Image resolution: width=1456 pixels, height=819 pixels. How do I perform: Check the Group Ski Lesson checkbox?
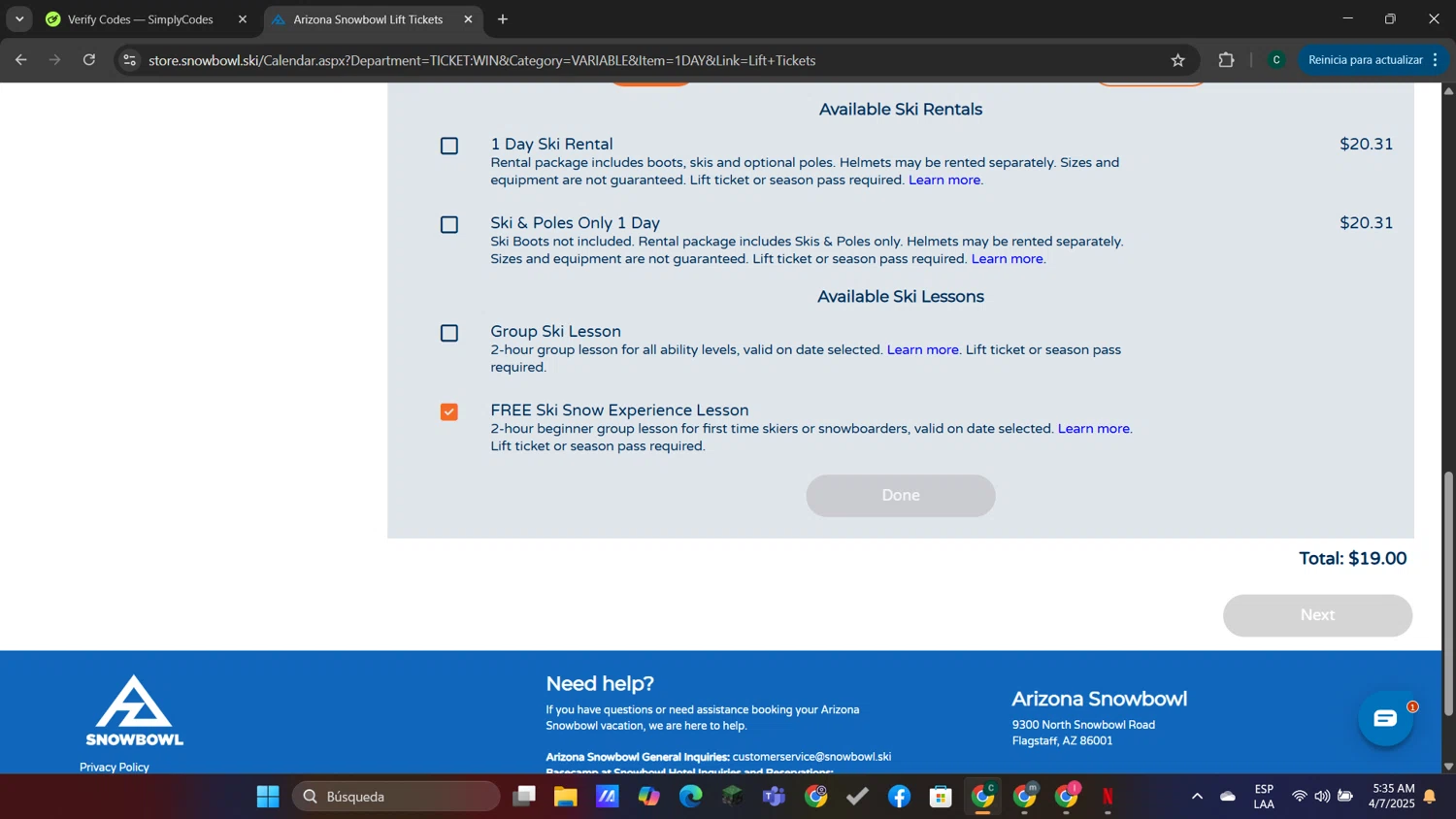point(449,333)
